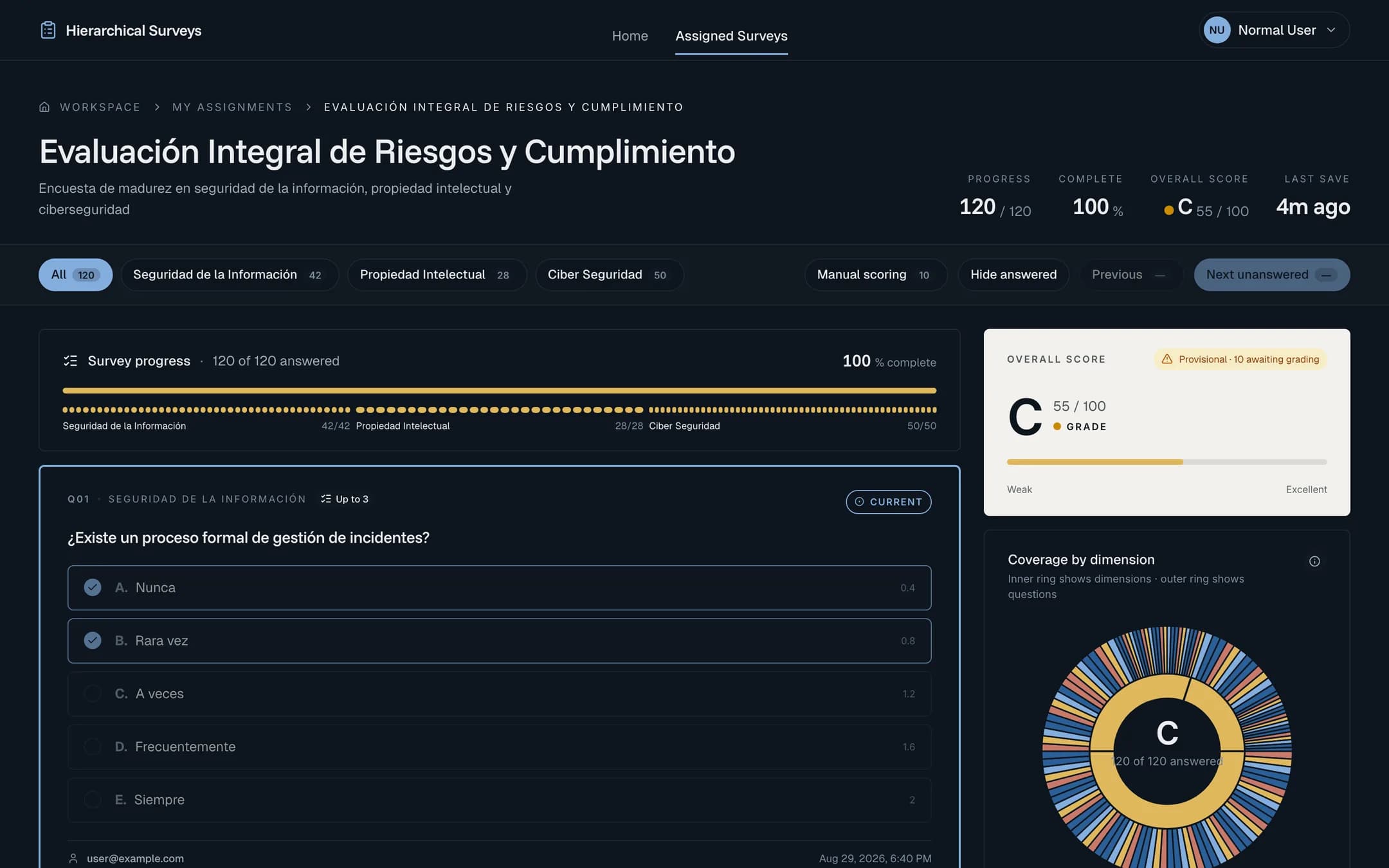Click the Propiedad Intelectual dotted progress segment
This screenshot has height=868, width=1389.
499,410
